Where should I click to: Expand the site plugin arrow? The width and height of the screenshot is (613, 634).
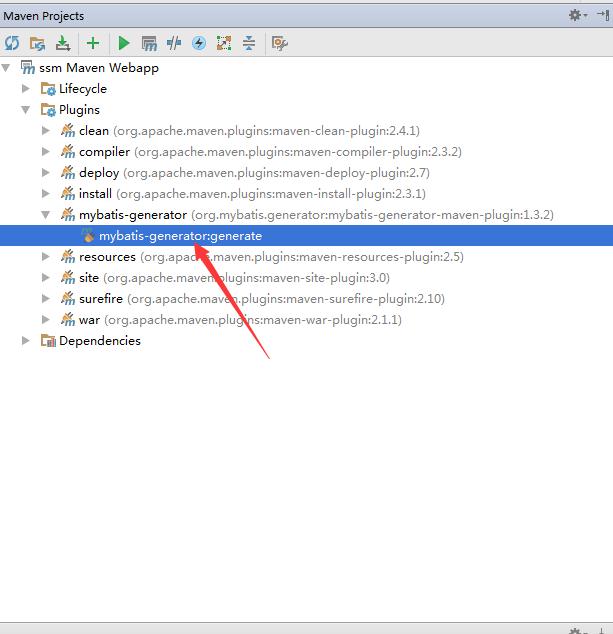click(x=46, y=277)
